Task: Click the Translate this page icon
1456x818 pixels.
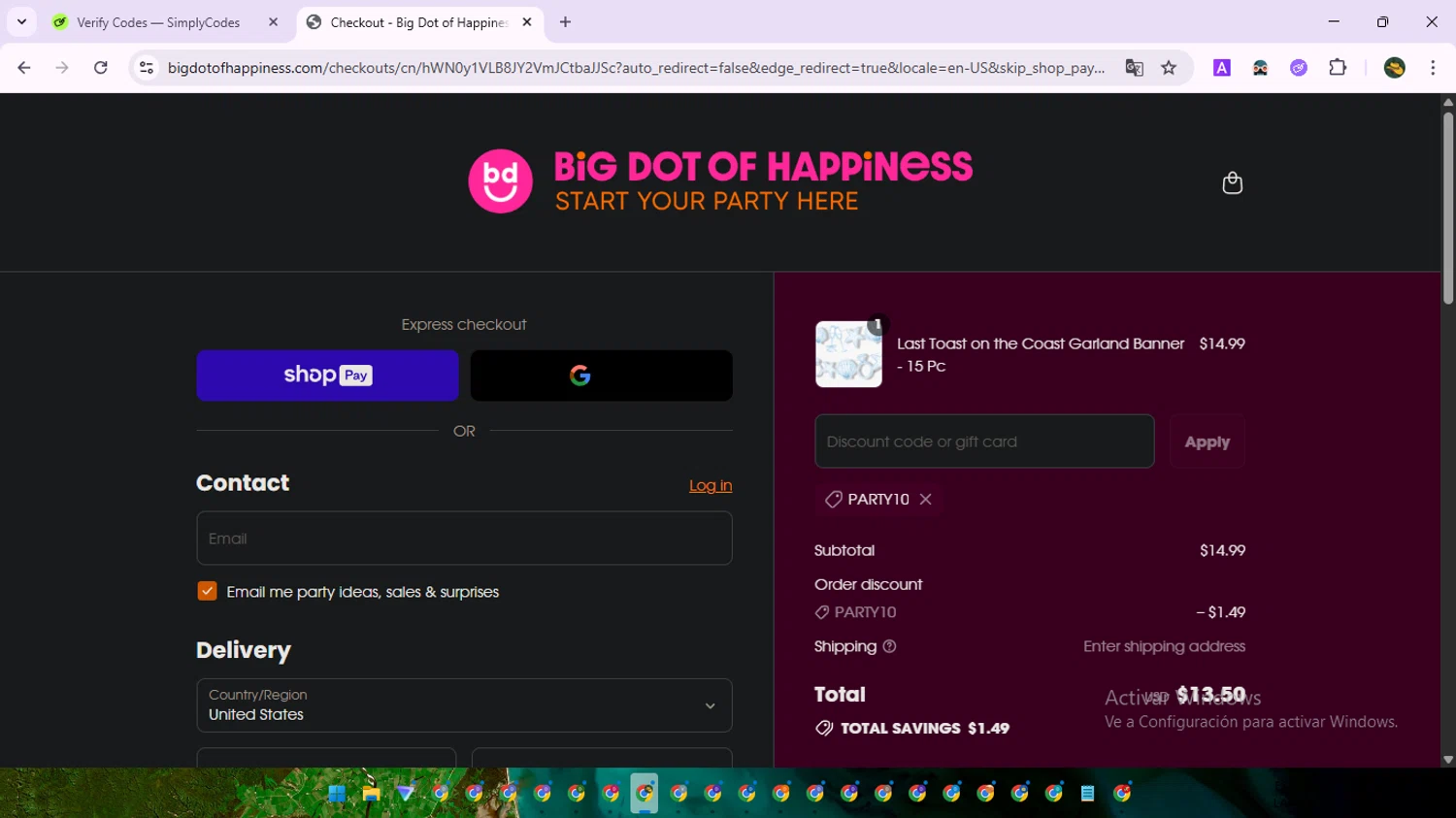Action: (1134, 68)
